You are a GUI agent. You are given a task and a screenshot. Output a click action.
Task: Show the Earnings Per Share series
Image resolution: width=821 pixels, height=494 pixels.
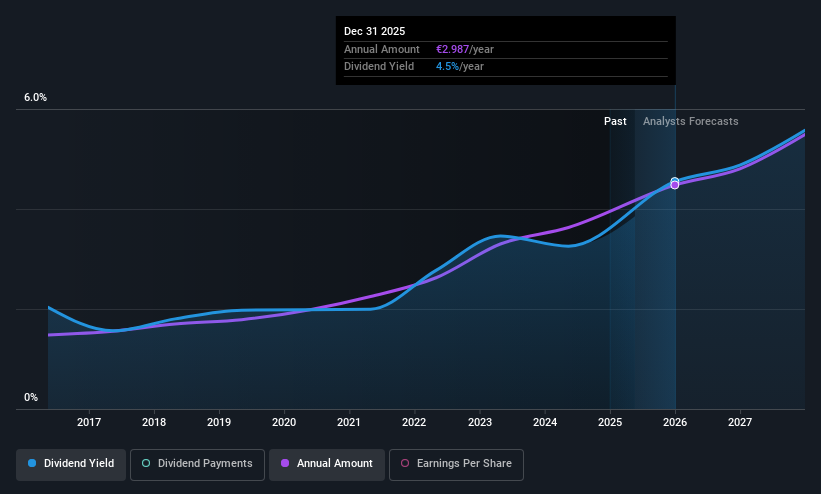click(x=456, y=464)
